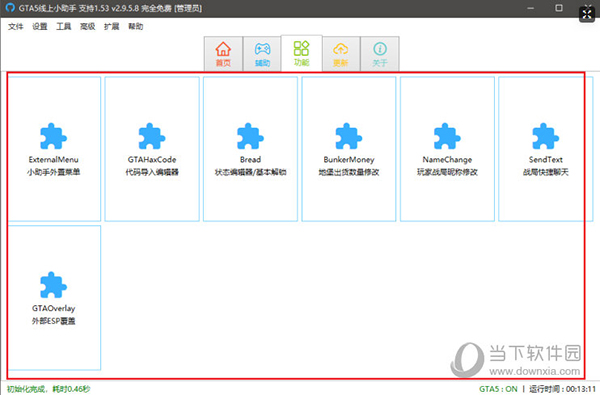Switch to the 更新 cloud update tab

point(341,54)
